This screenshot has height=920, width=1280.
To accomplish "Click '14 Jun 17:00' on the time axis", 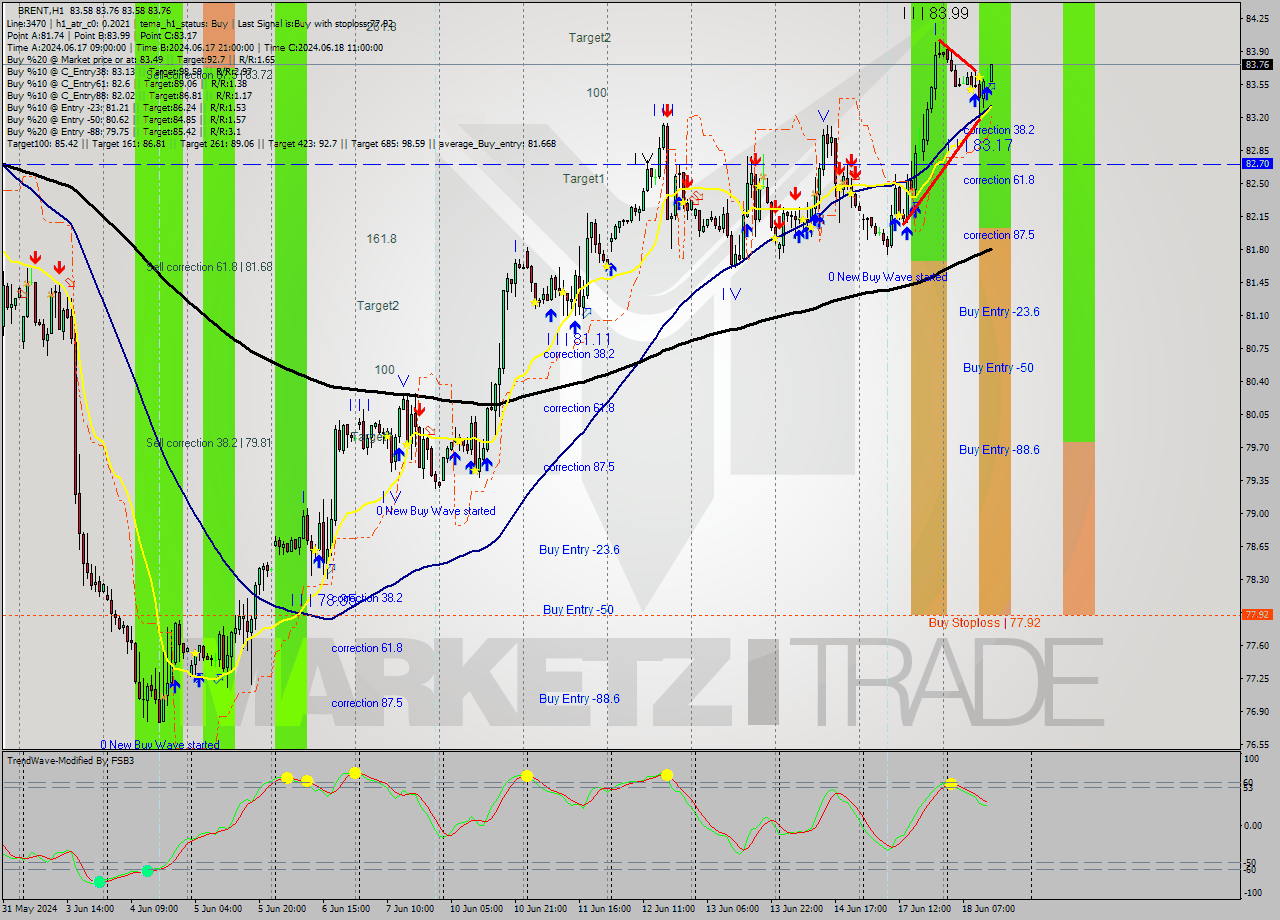I will tap(862, 908).
